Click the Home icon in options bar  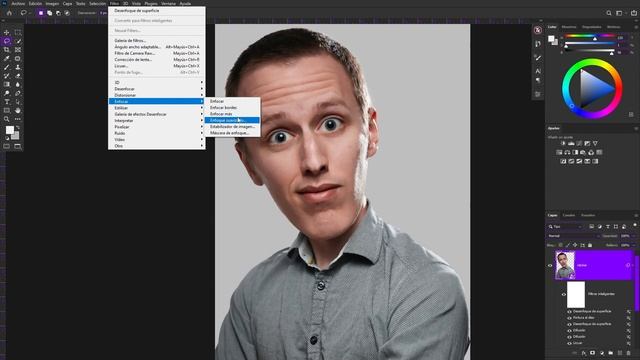9,13
